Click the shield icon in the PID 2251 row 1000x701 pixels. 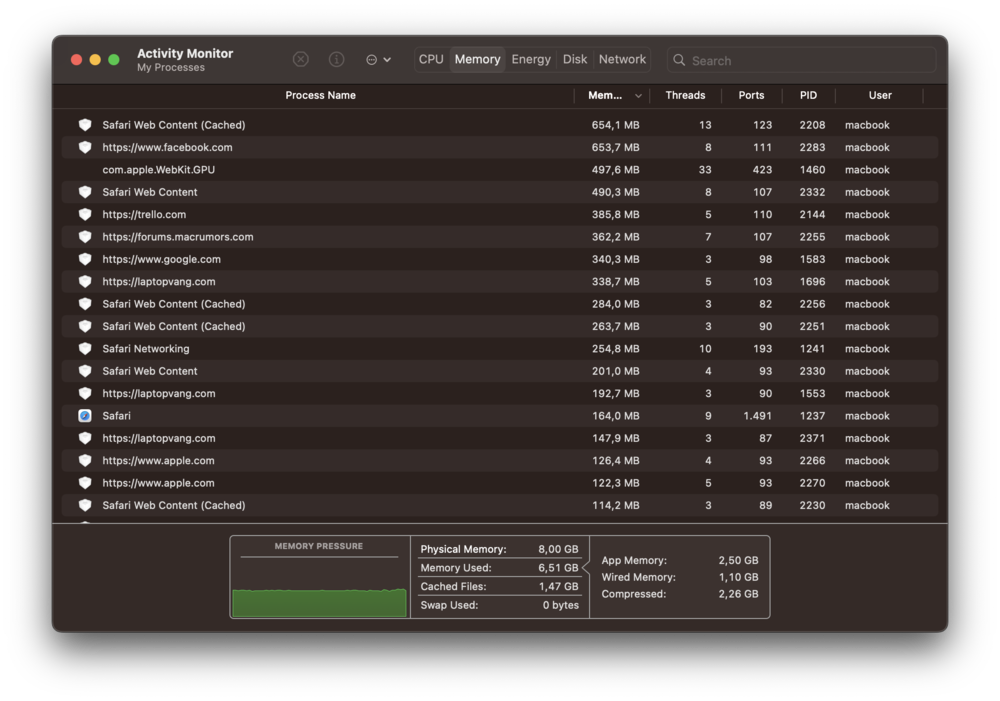tap(85, 327)
